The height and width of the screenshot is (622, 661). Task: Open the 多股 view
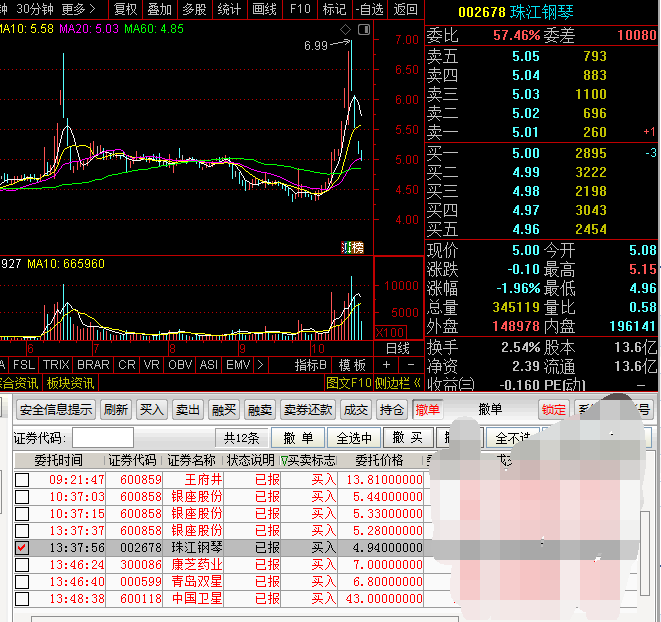194,9
